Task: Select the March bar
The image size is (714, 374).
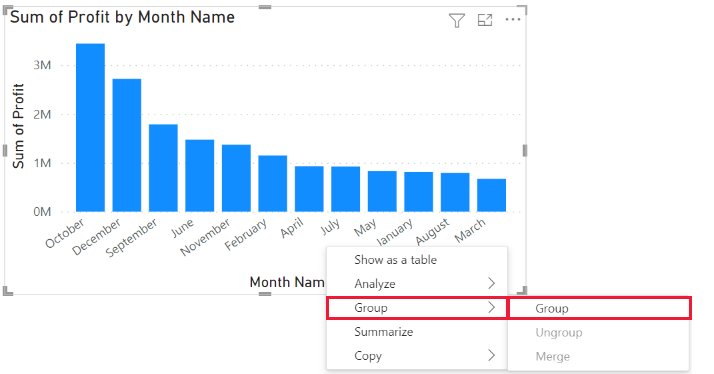Action: [x=491, y=195]
